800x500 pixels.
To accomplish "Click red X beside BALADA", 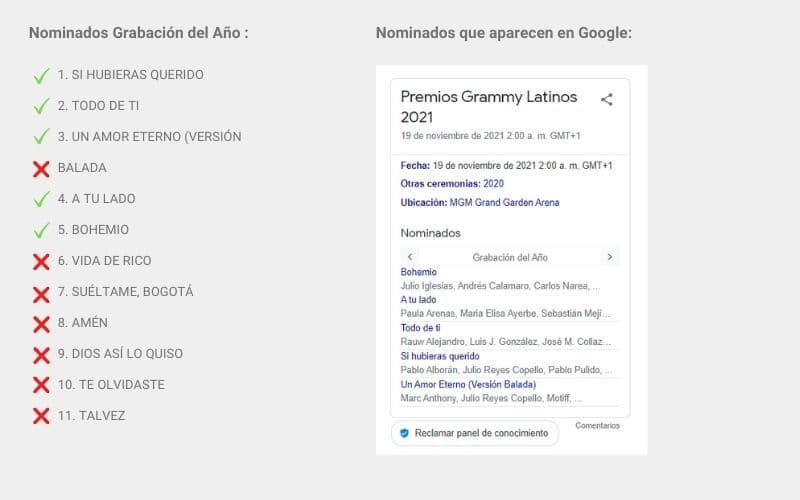I will [x=41, y=168].
